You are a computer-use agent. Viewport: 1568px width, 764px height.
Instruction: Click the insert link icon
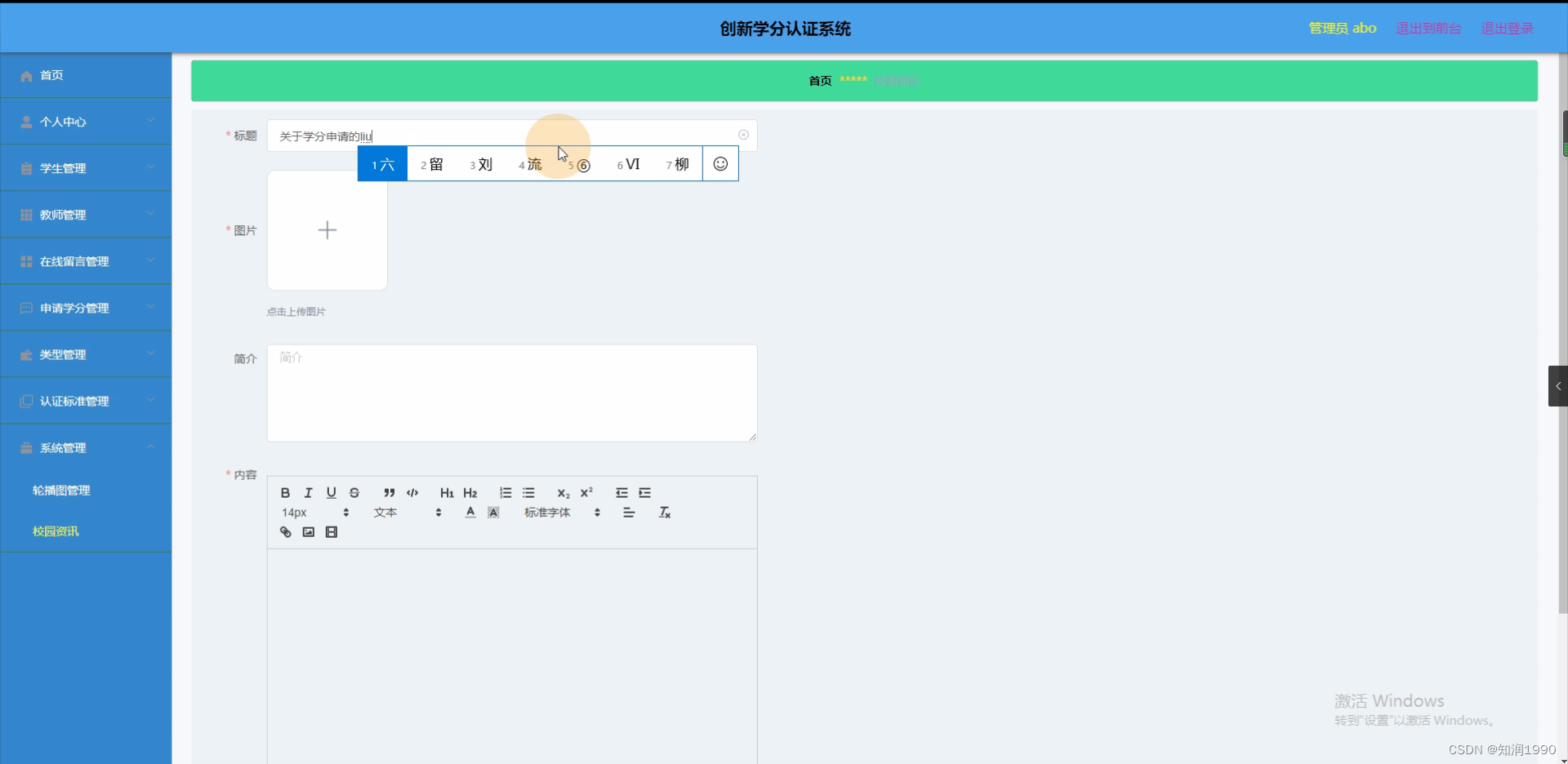click(285, 531)
